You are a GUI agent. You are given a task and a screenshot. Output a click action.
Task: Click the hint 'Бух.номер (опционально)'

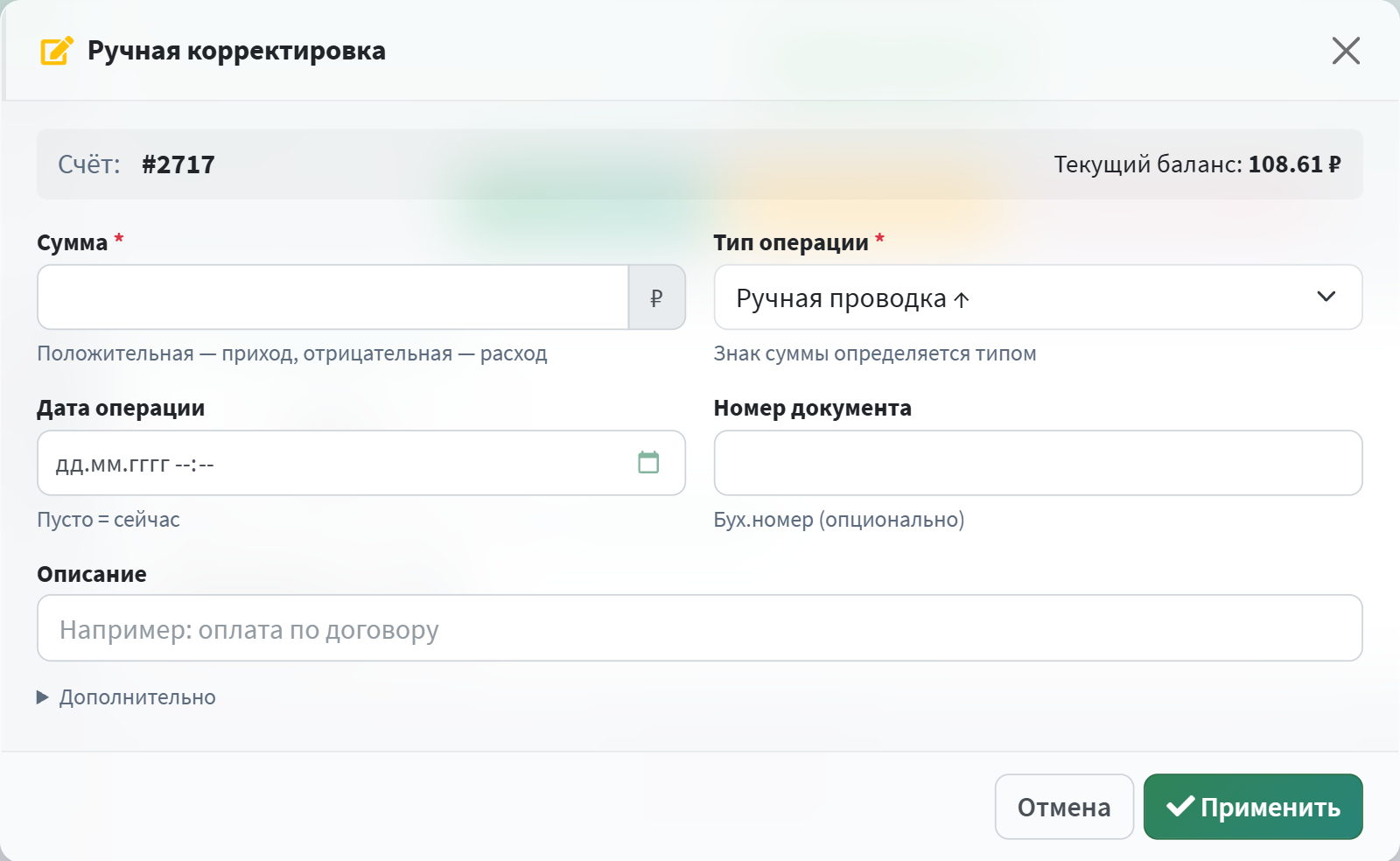839,520
